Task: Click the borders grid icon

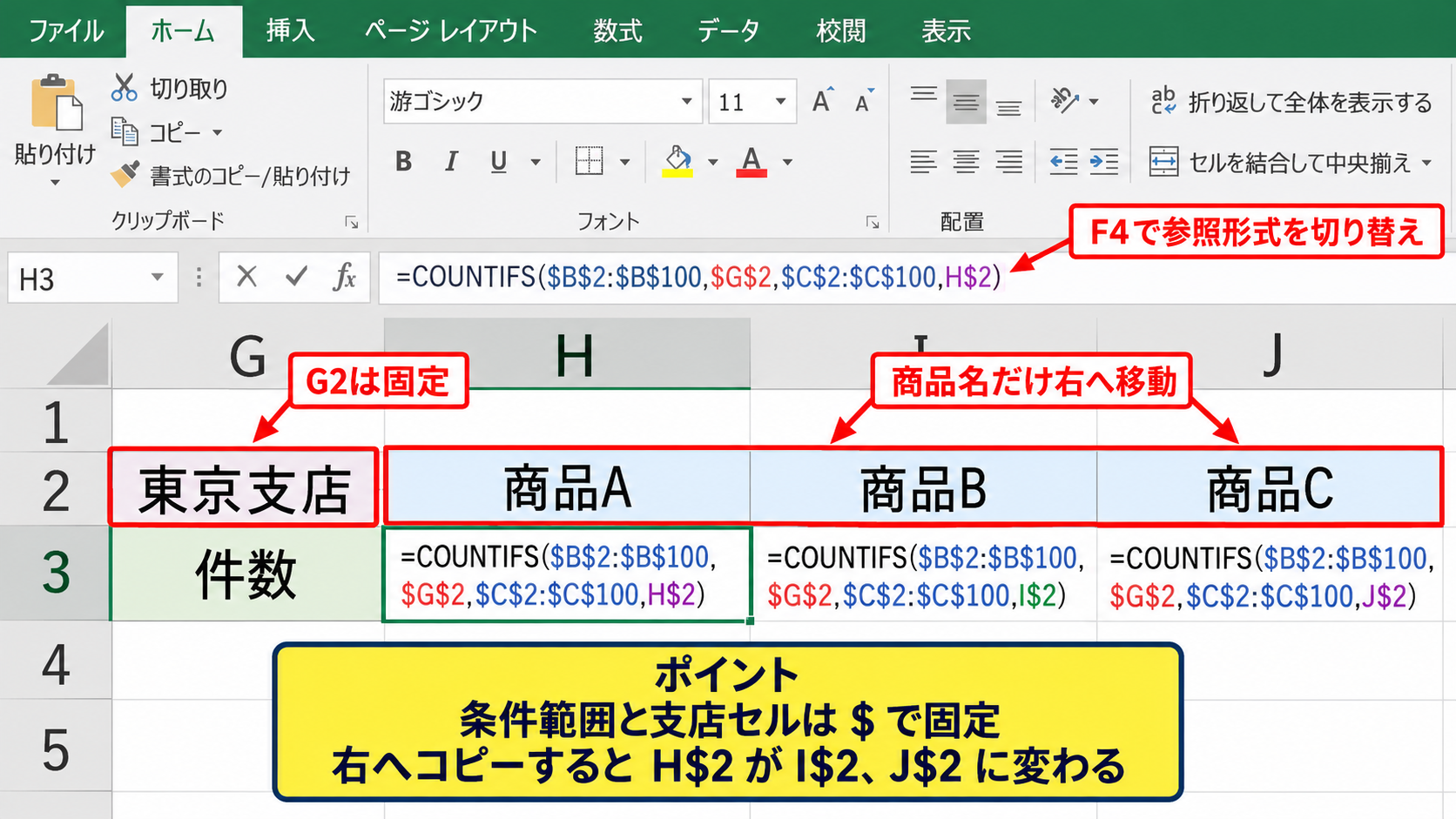Action: (x=590, y=161)
